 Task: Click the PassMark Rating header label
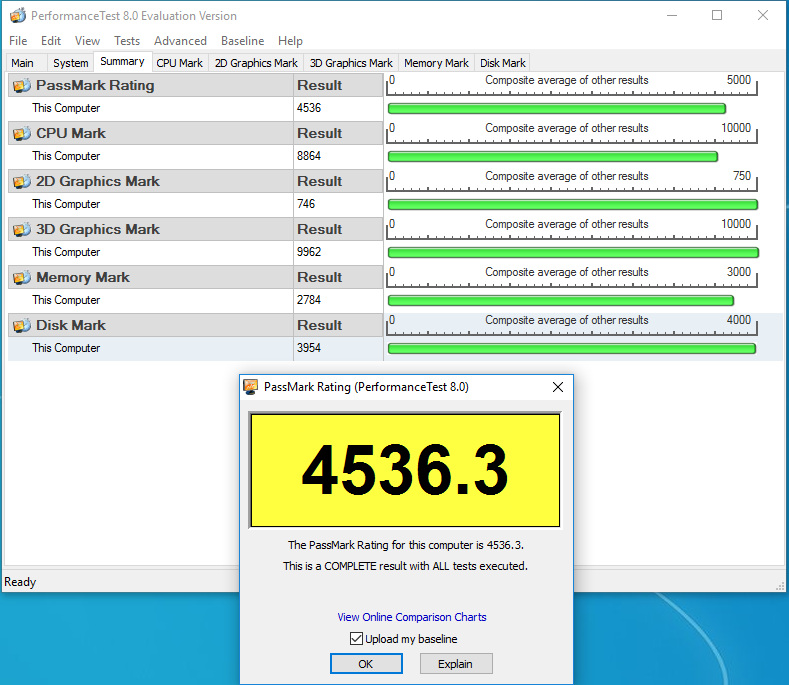click(95, 86)
